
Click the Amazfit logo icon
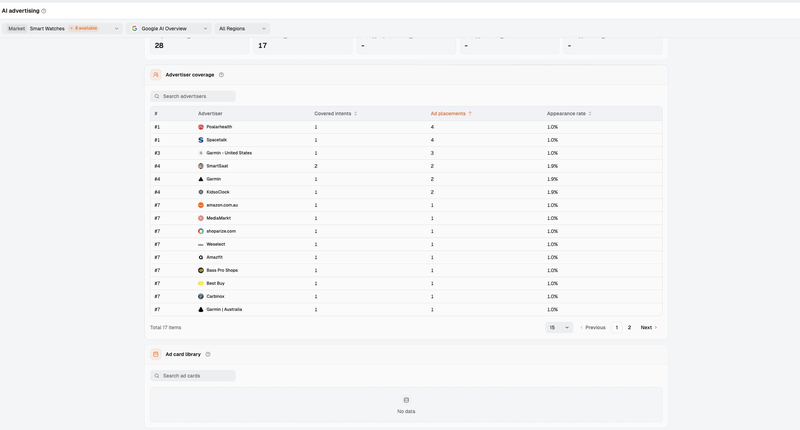(x=201, y=258)
